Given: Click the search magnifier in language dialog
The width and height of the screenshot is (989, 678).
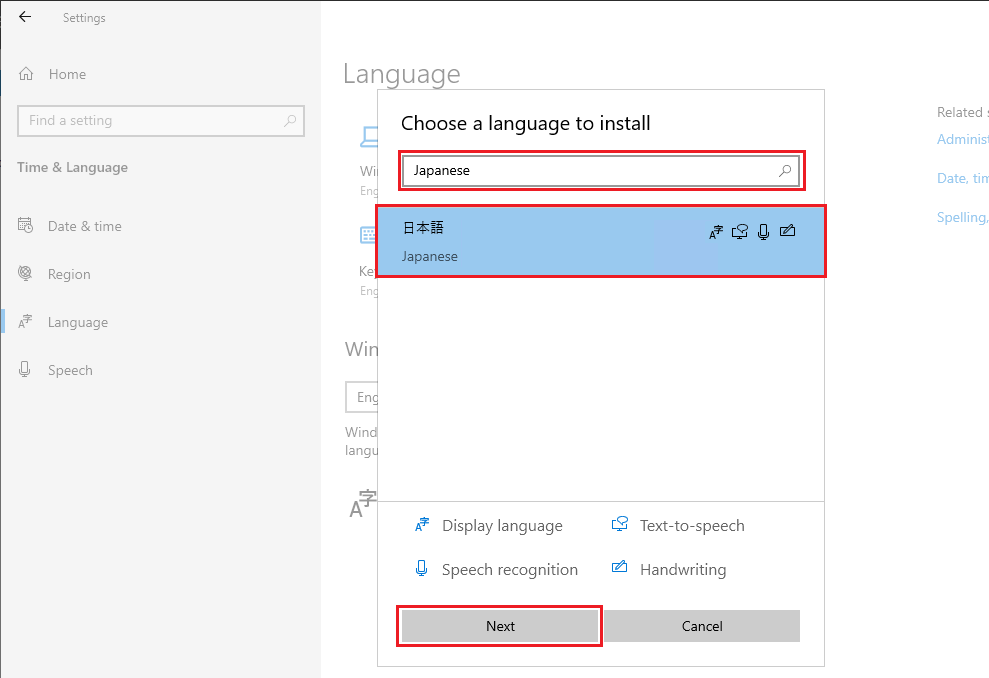Looking at the screenshot, I should coord(785,170).
